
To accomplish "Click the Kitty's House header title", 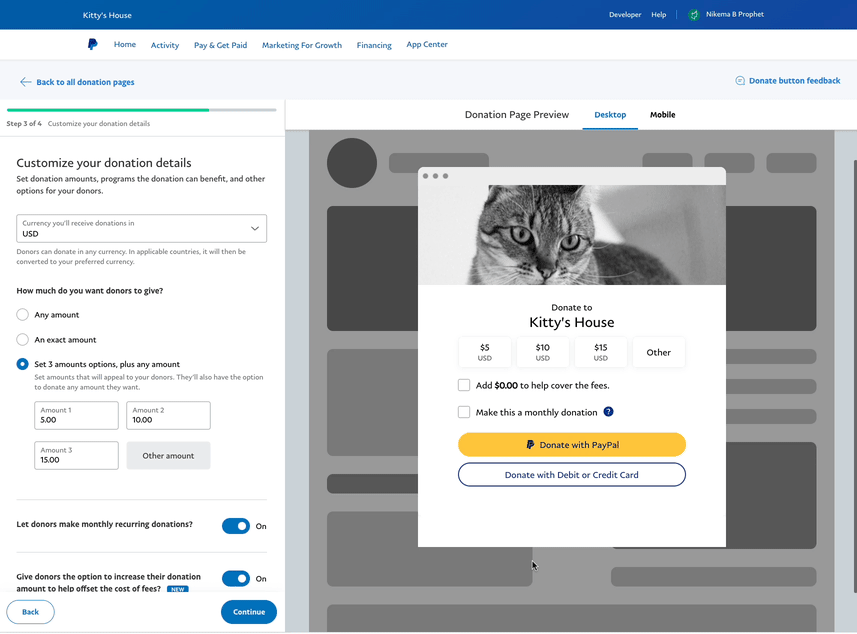I will click(x=107, y=15).
